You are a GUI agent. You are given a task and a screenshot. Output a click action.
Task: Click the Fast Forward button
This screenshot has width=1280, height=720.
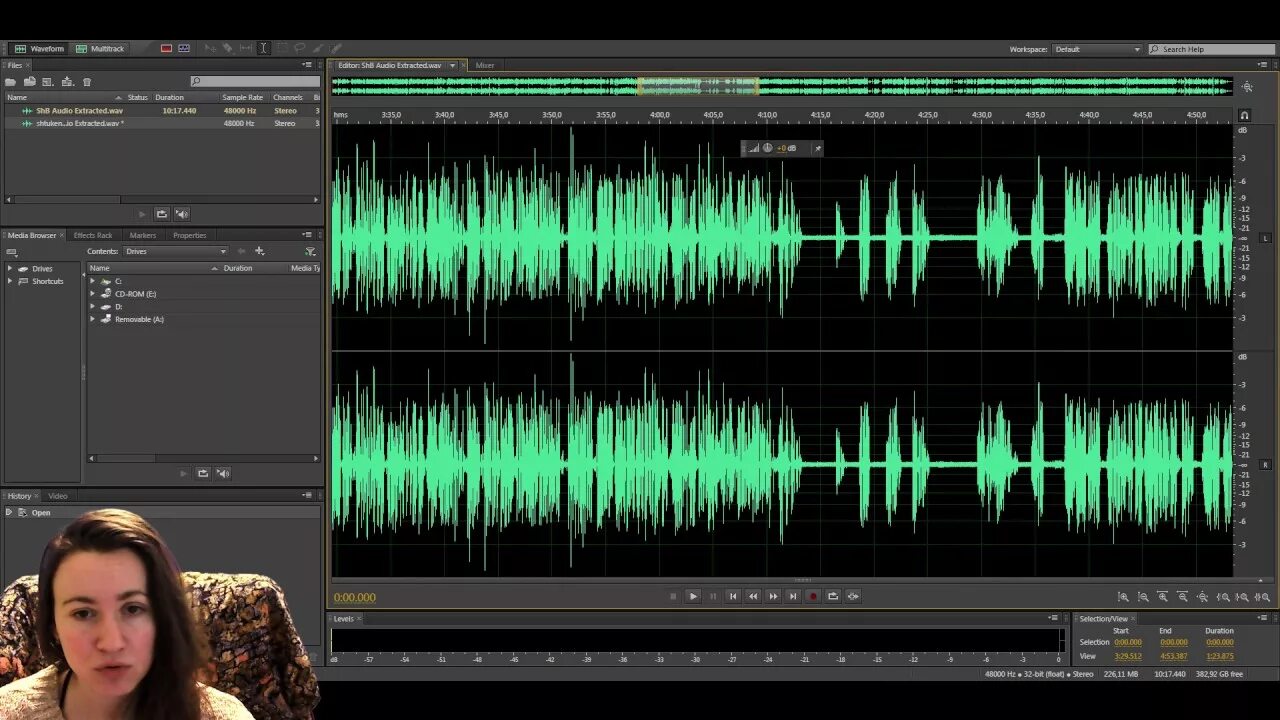(773, 596)
